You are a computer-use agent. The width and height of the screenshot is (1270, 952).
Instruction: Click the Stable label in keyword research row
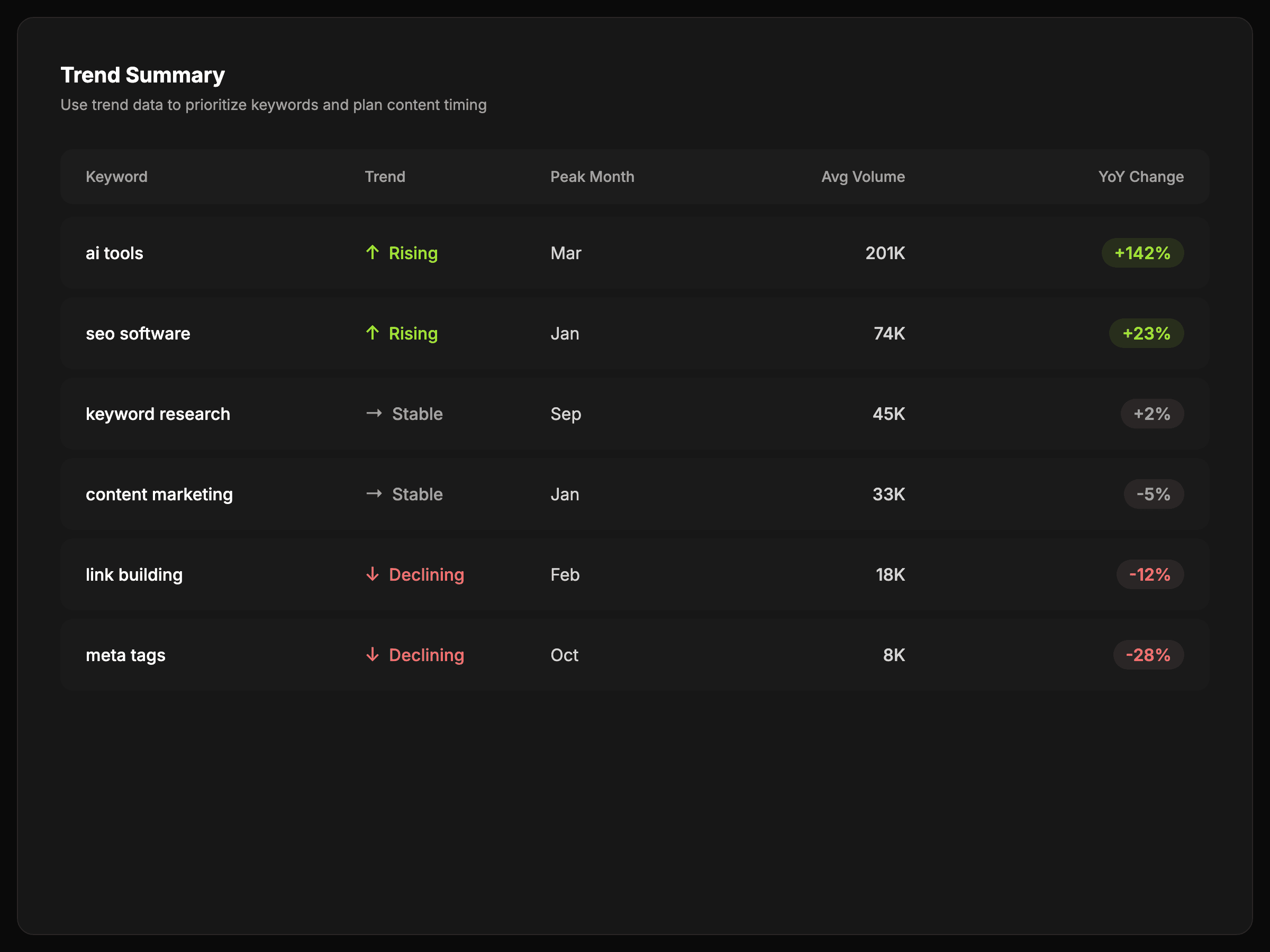click(418, 414)
